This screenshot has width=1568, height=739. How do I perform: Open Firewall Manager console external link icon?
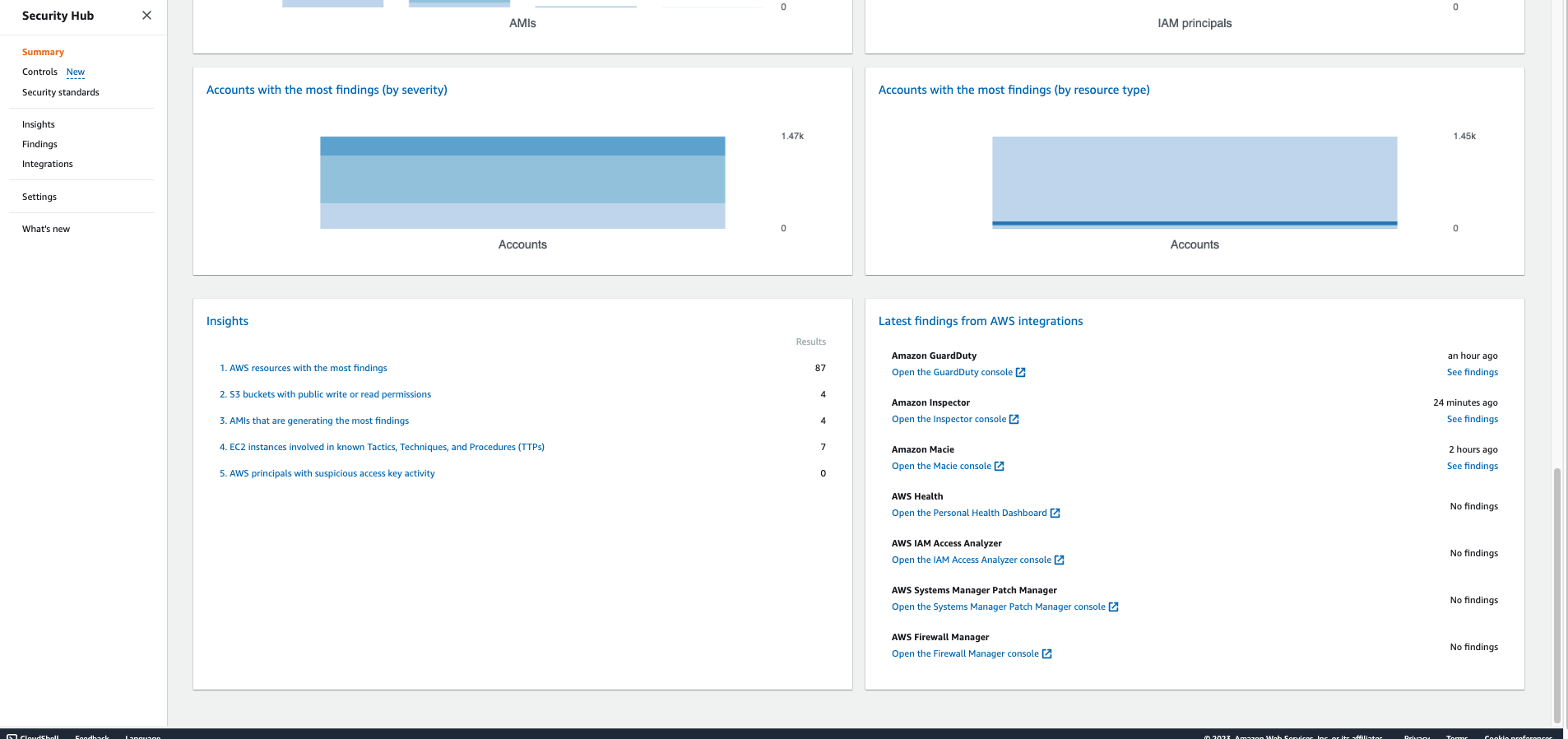[1047, 654]
